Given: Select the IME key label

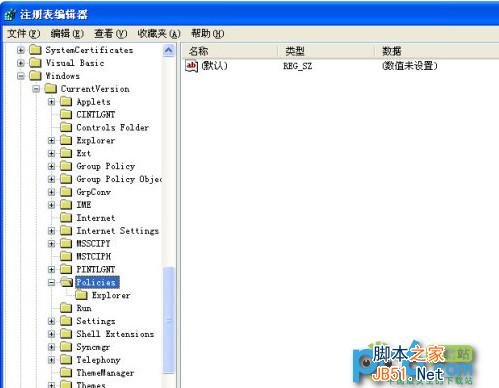Looking at the screenshot, I should 84,205.
